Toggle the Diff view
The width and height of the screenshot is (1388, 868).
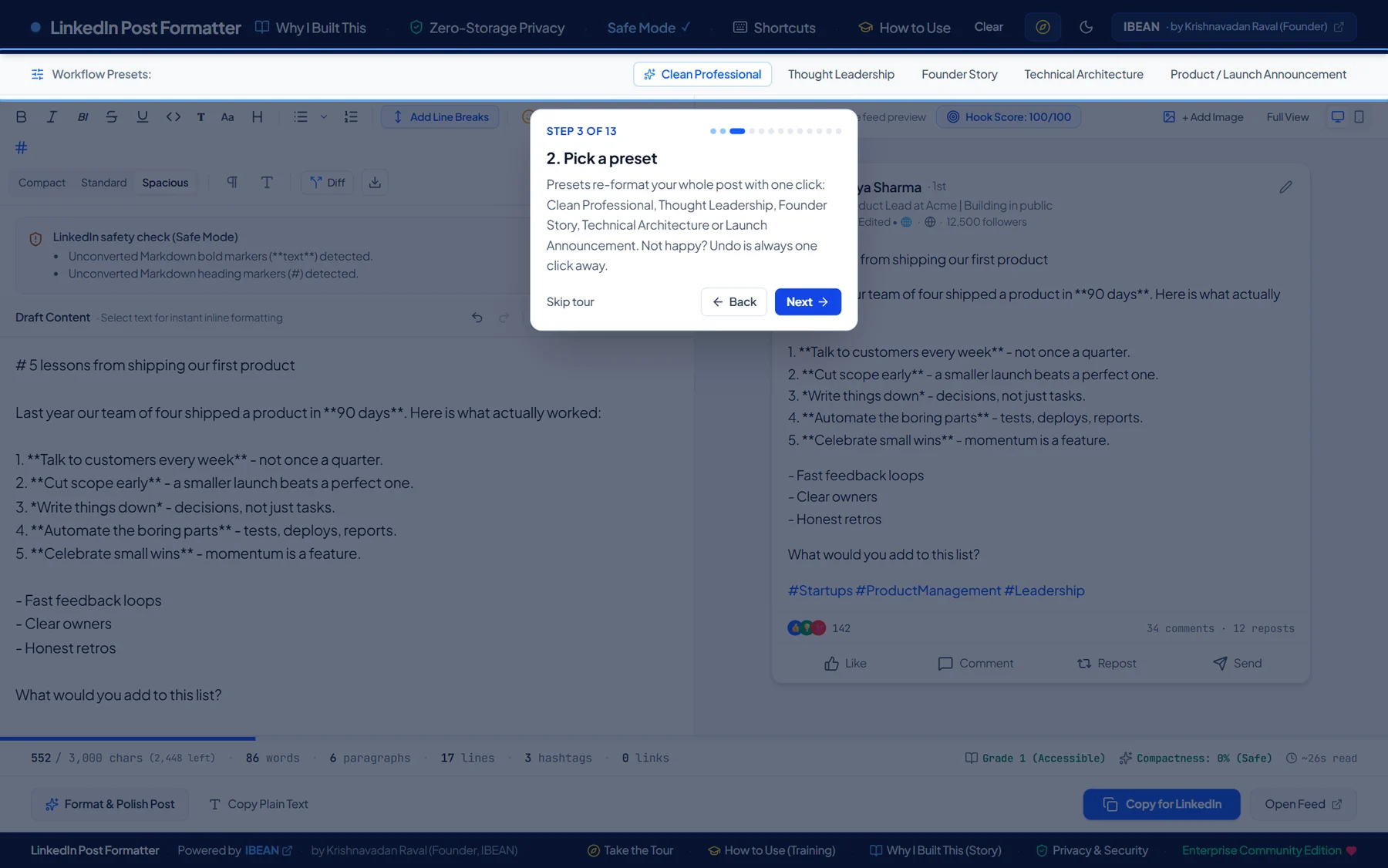[328, 183]
